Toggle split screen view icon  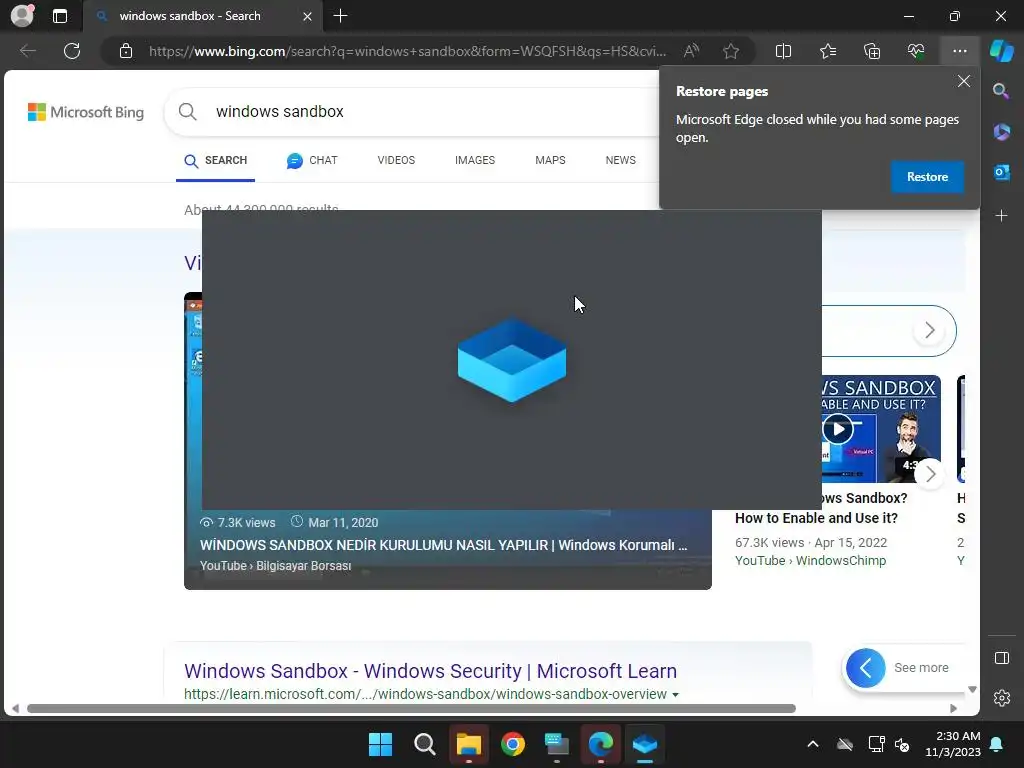(x=783, y=51)
